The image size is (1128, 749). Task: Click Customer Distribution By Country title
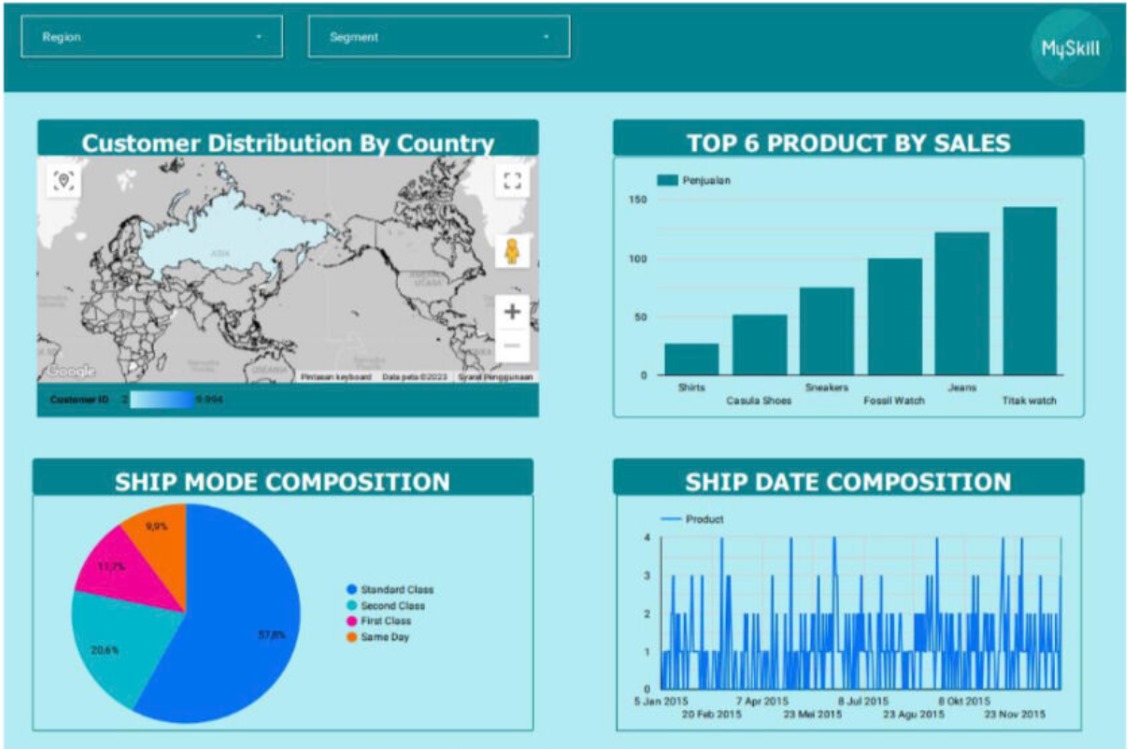tap(288, 143)
